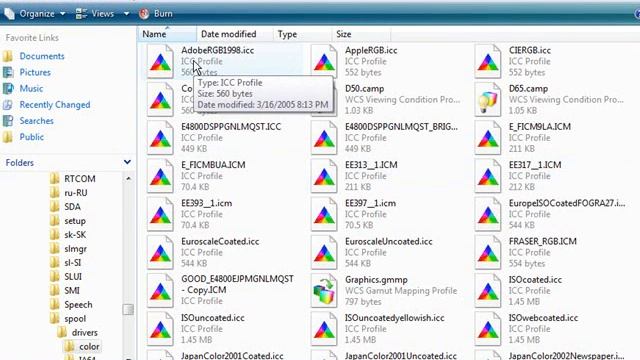Select AdobeRGB1998.icc profile icon

pos(160,62)
